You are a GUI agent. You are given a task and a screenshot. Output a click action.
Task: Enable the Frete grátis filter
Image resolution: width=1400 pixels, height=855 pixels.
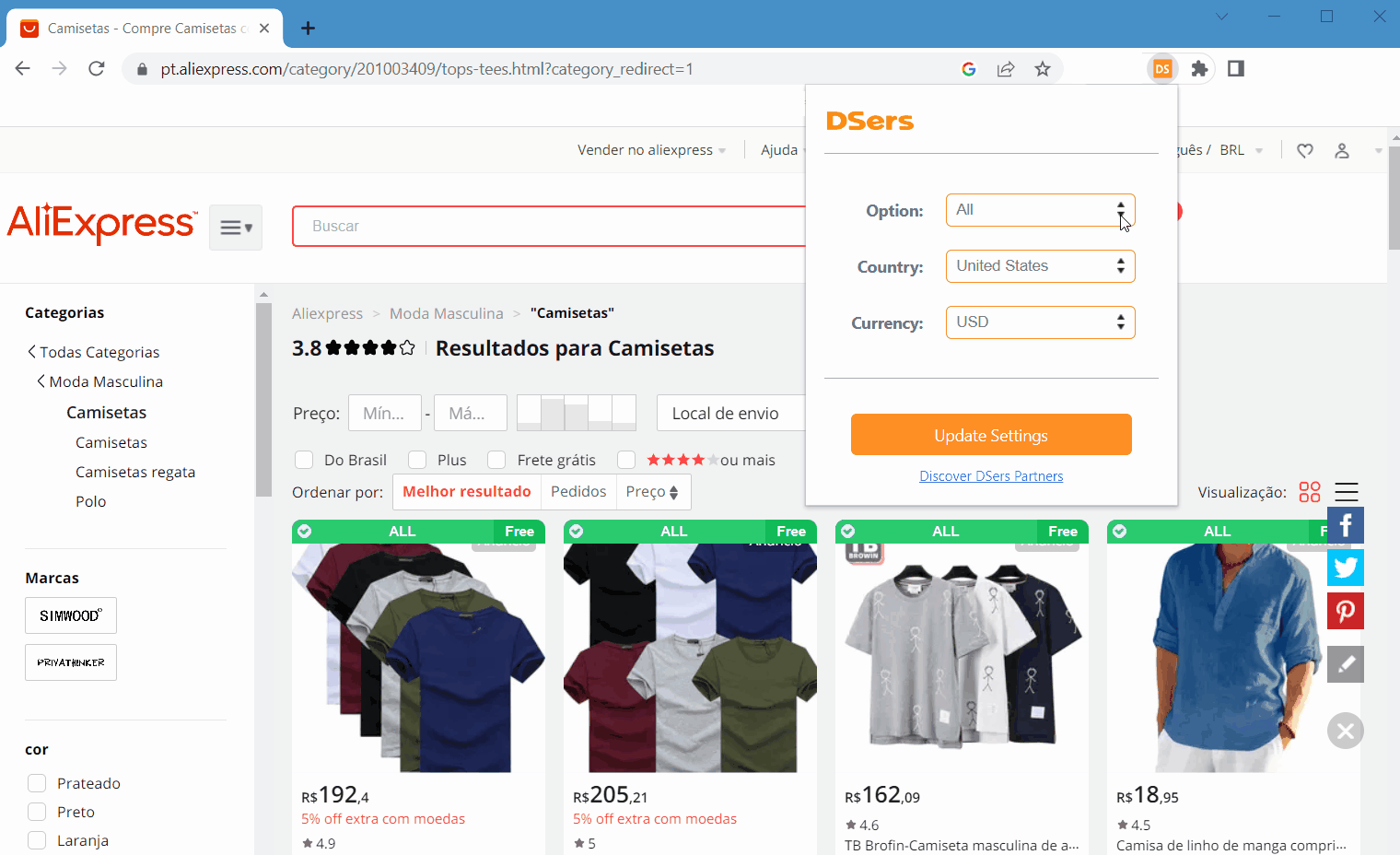point(496,460)
